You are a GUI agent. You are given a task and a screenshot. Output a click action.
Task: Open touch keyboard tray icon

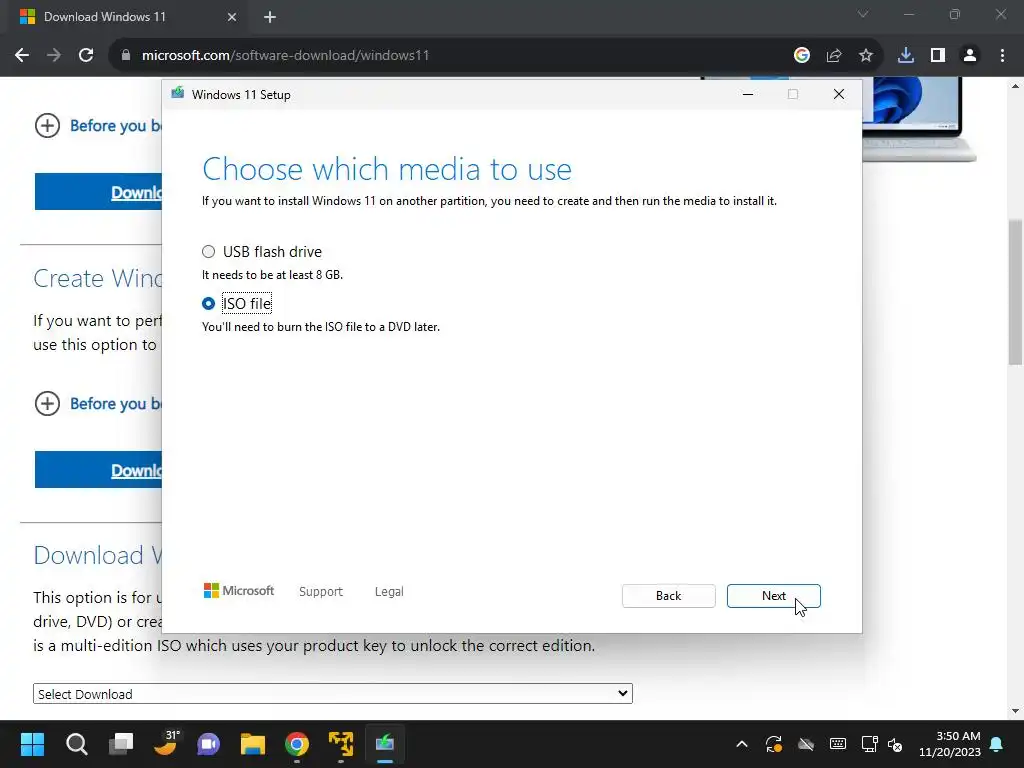838,744
